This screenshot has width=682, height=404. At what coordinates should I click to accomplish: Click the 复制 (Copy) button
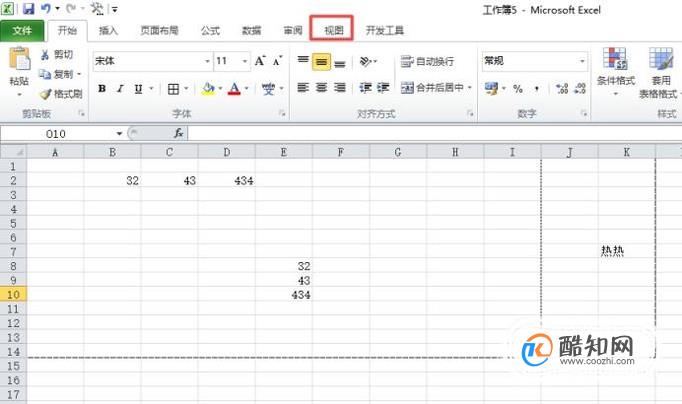pos(57,74)
